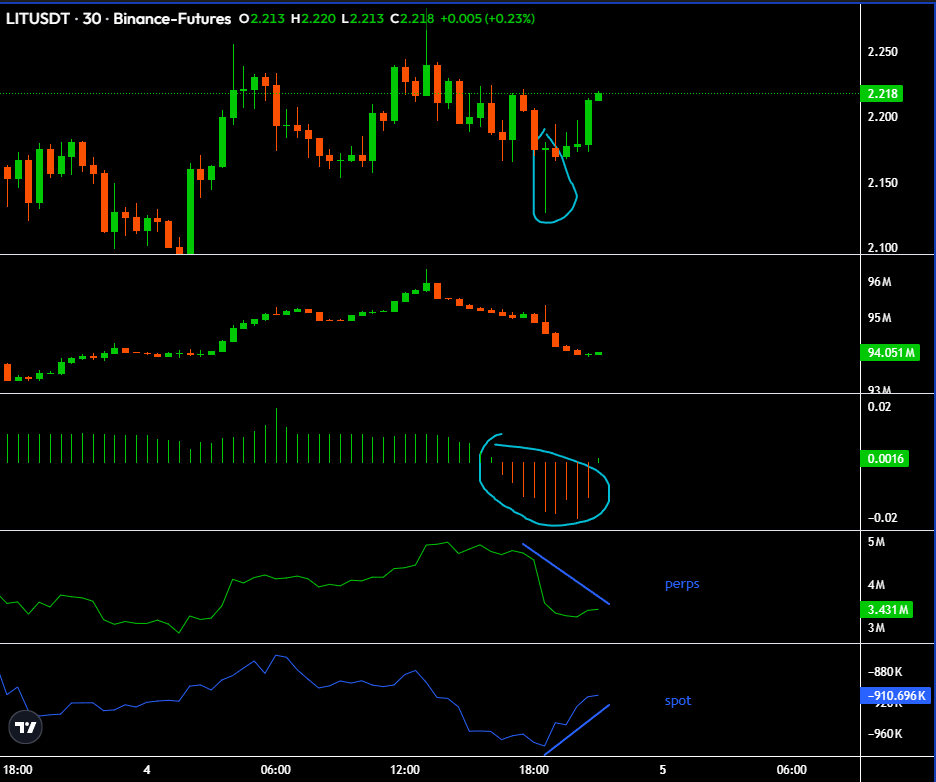Click the open interest value 94.051M

[891, 353]
